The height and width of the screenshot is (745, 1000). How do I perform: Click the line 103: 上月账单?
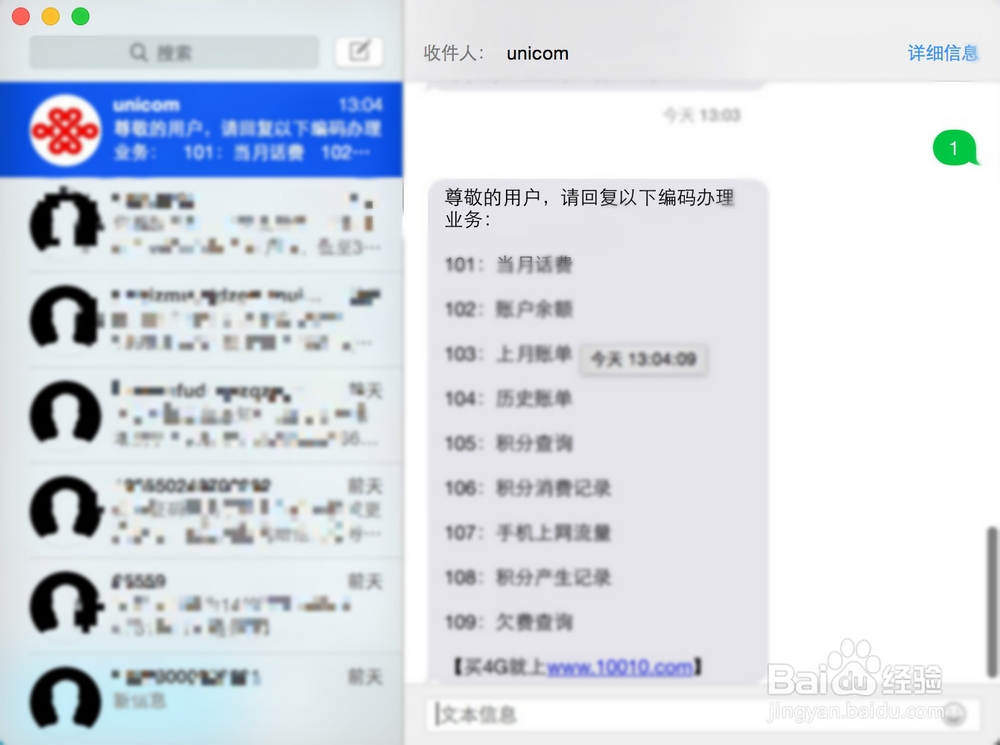click(x=508, y=353)
